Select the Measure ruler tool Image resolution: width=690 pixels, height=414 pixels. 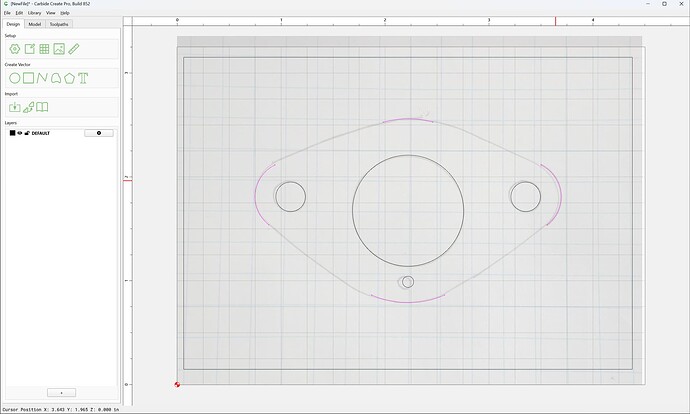pyautogui.click(x=74, y=49)
